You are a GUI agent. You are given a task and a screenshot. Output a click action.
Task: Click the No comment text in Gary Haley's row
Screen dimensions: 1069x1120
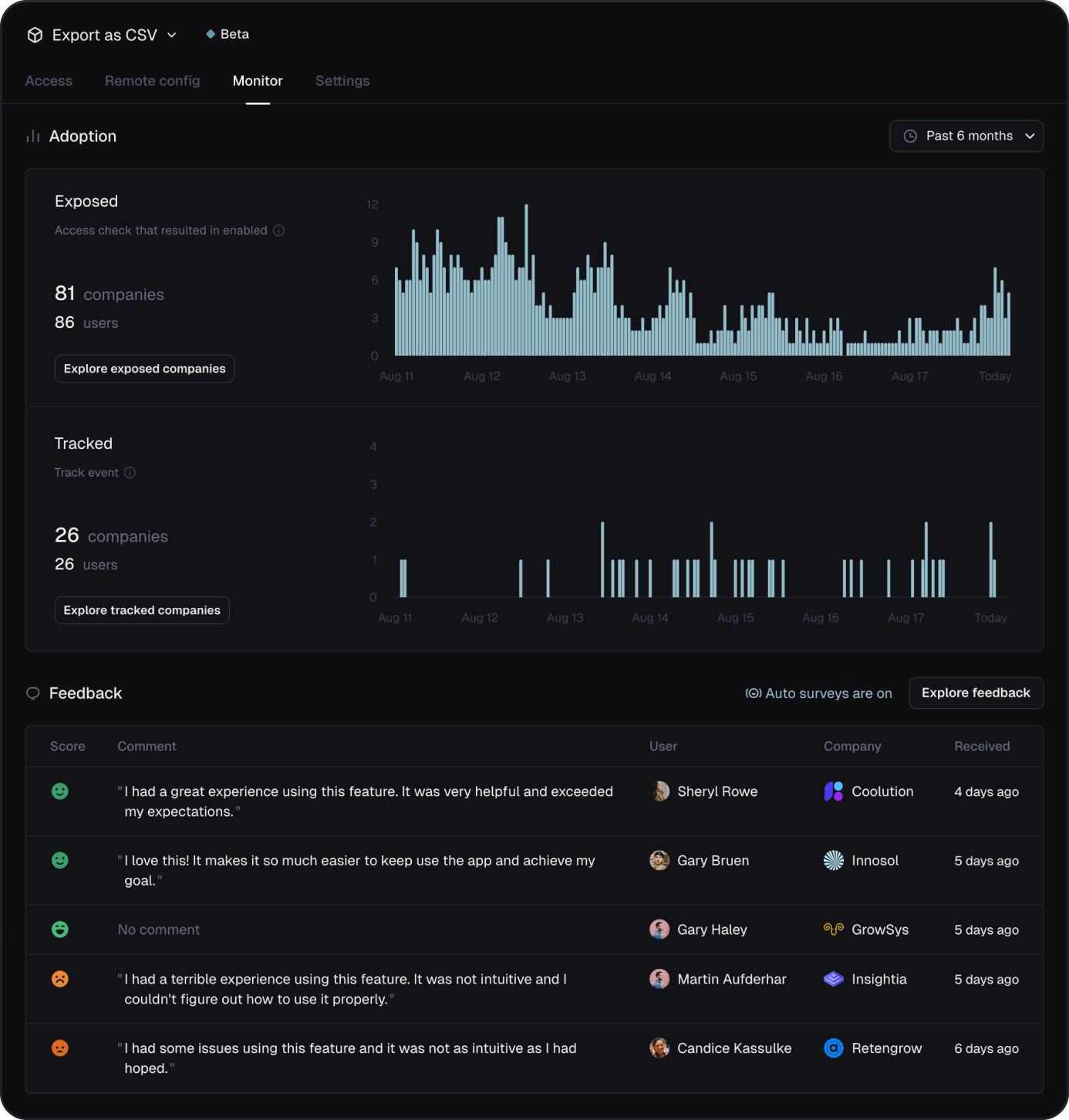[x=159, y=929]
